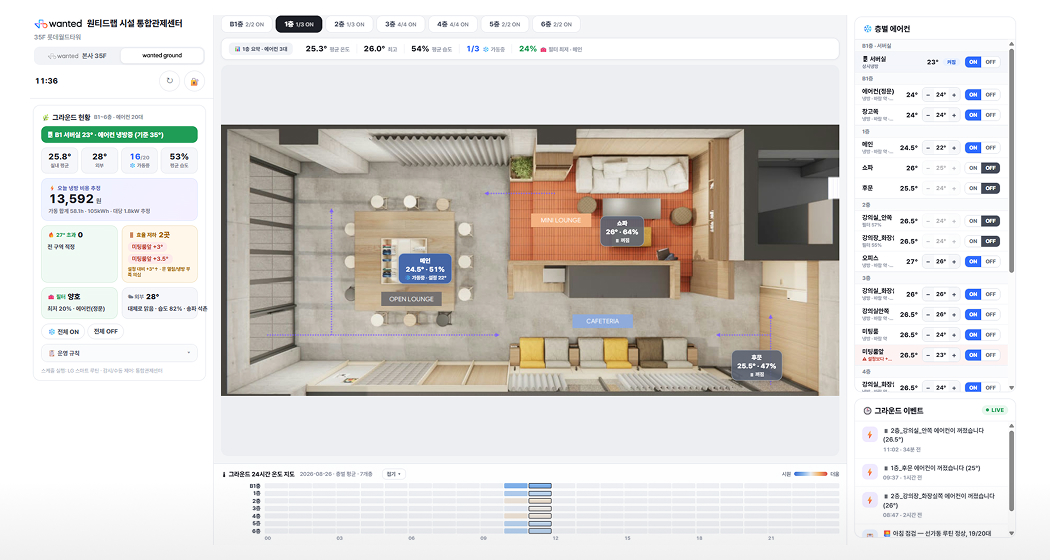The height and width of the screenshot is (560, 1050).
Task: Open the 4층 floor tab
Action: click(x=453, y=24)
